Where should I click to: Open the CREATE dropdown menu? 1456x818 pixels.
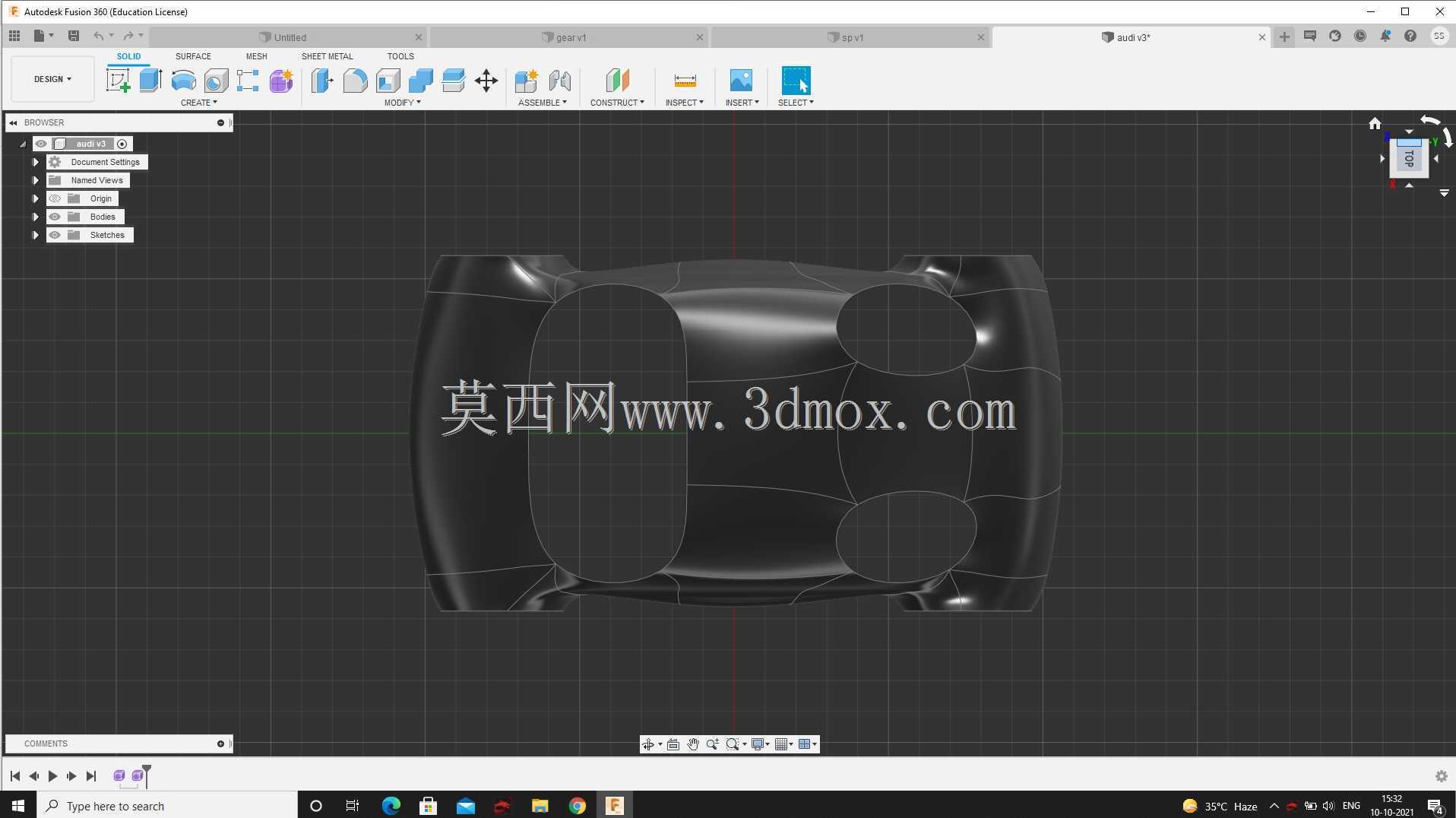[198, 103]
